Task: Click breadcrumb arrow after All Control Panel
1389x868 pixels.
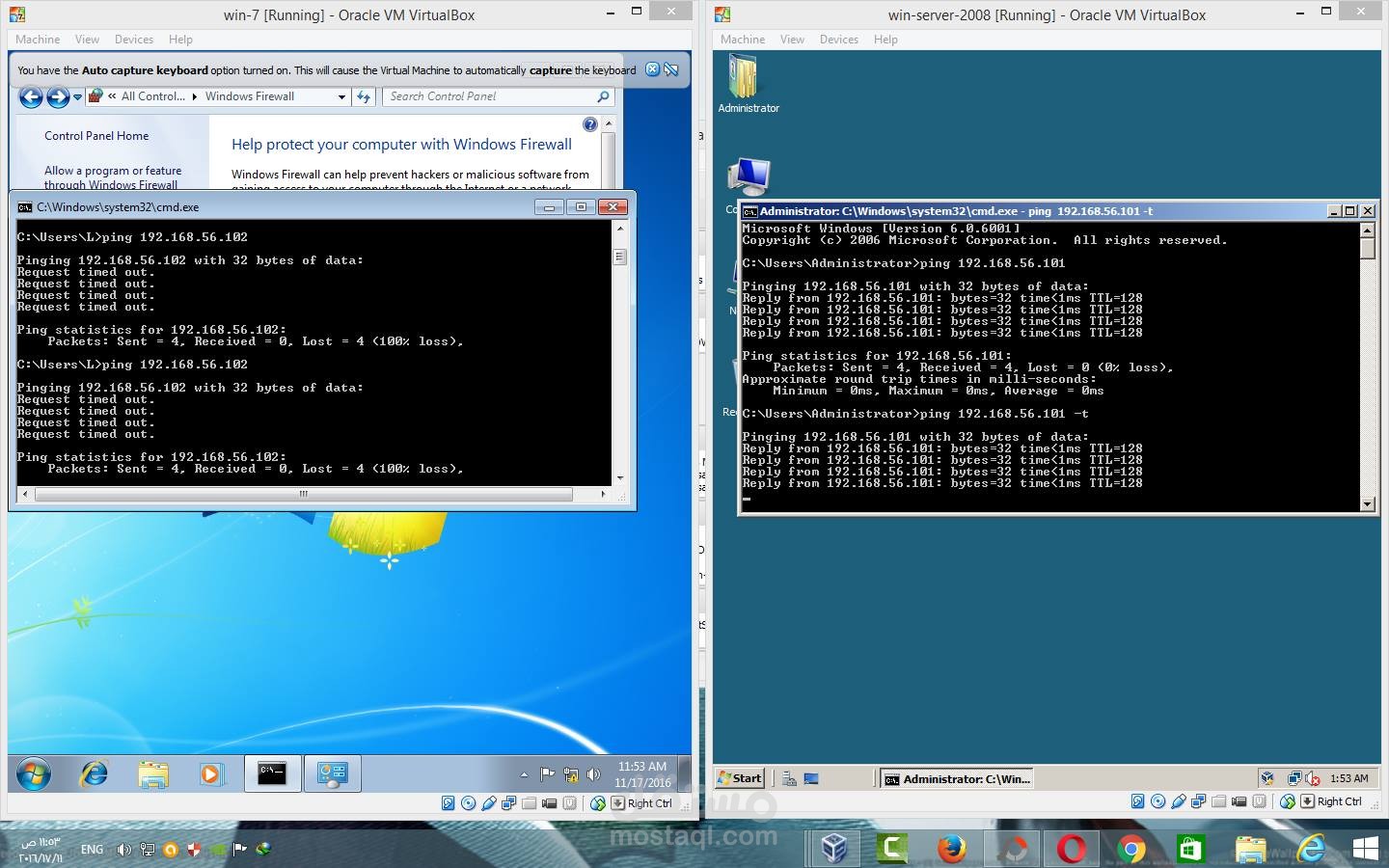Action: coord(195,96)
